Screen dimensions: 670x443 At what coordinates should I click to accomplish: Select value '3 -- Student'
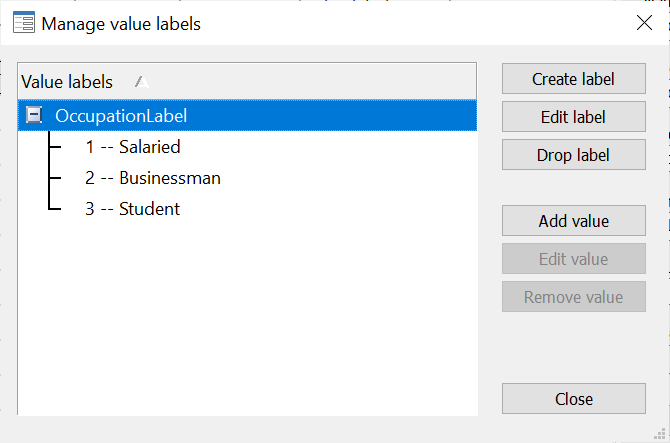132,209
